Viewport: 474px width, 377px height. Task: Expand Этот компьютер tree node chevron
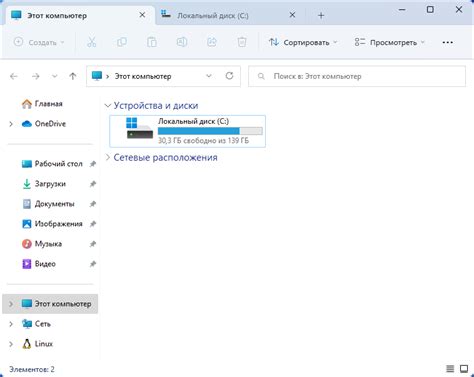[11, 304]
